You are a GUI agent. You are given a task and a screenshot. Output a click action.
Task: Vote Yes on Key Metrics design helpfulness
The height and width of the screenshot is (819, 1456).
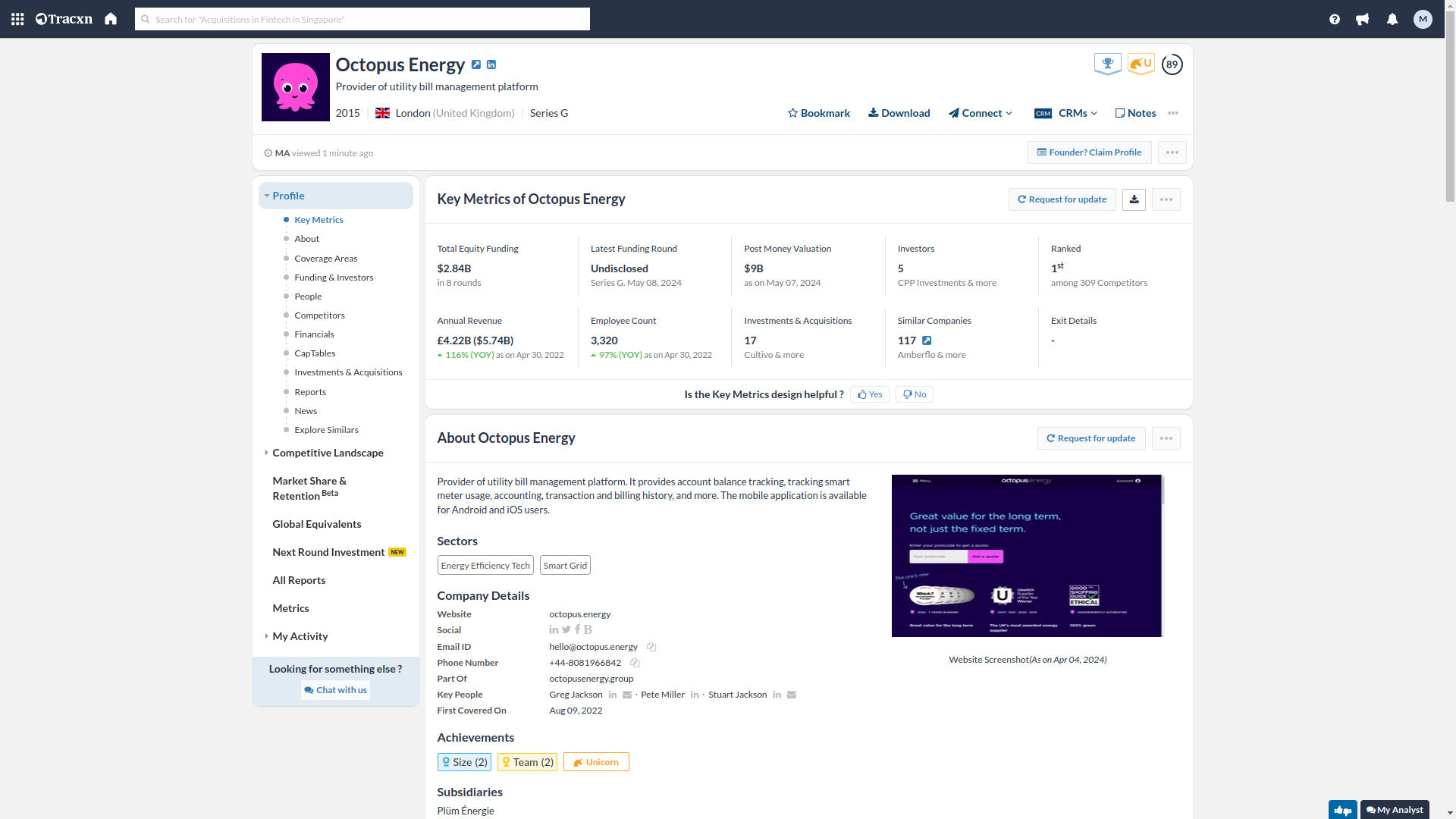869,394
